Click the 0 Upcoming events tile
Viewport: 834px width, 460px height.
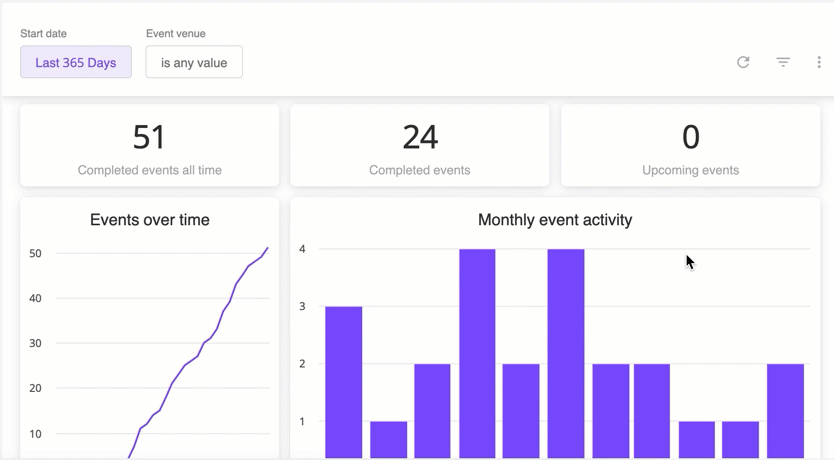click(x=690, y=146)
